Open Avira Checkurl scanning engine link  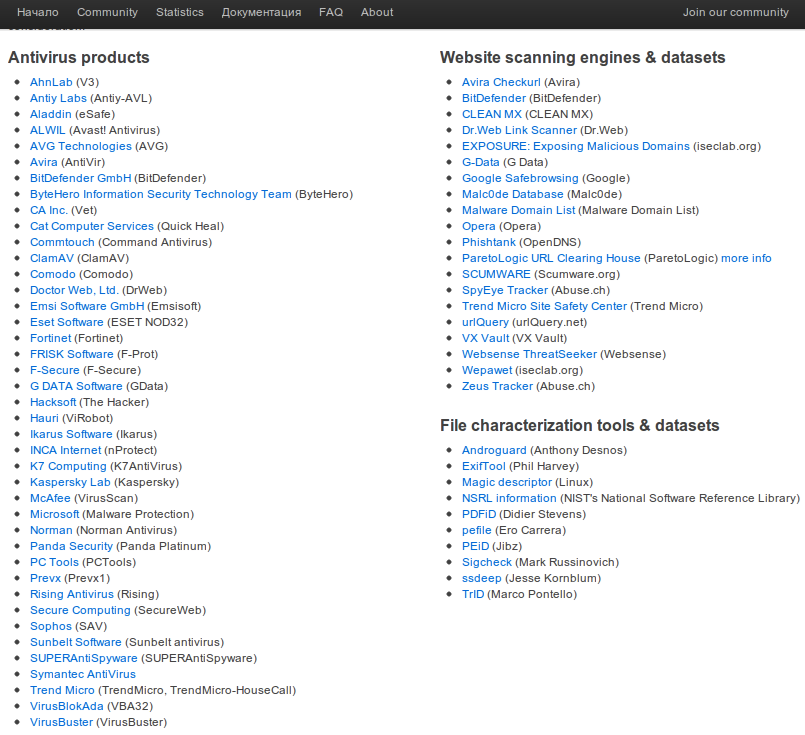point(501,82)
